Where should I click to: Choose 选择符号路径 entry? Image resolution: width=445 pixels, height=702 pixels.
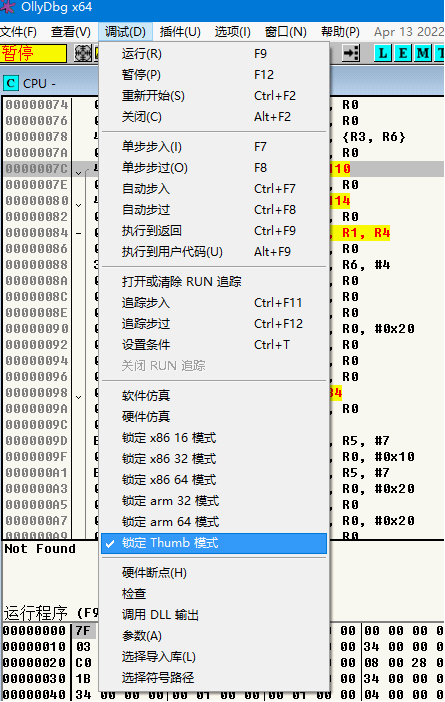(214, 678)
